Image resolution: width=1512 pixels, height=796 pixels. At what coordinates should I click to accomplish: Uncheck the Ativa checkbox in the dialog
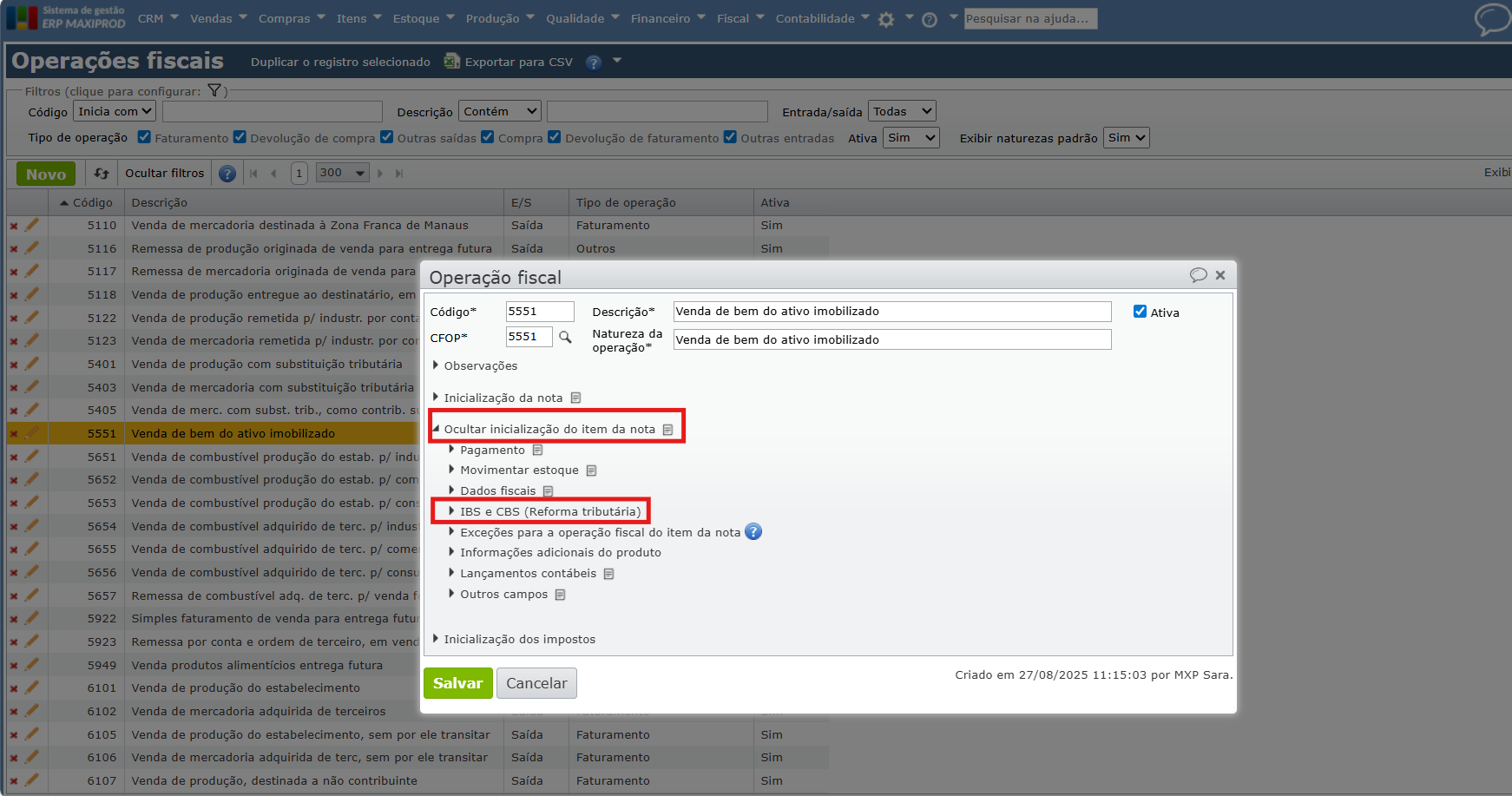(x=1140, y=312)
